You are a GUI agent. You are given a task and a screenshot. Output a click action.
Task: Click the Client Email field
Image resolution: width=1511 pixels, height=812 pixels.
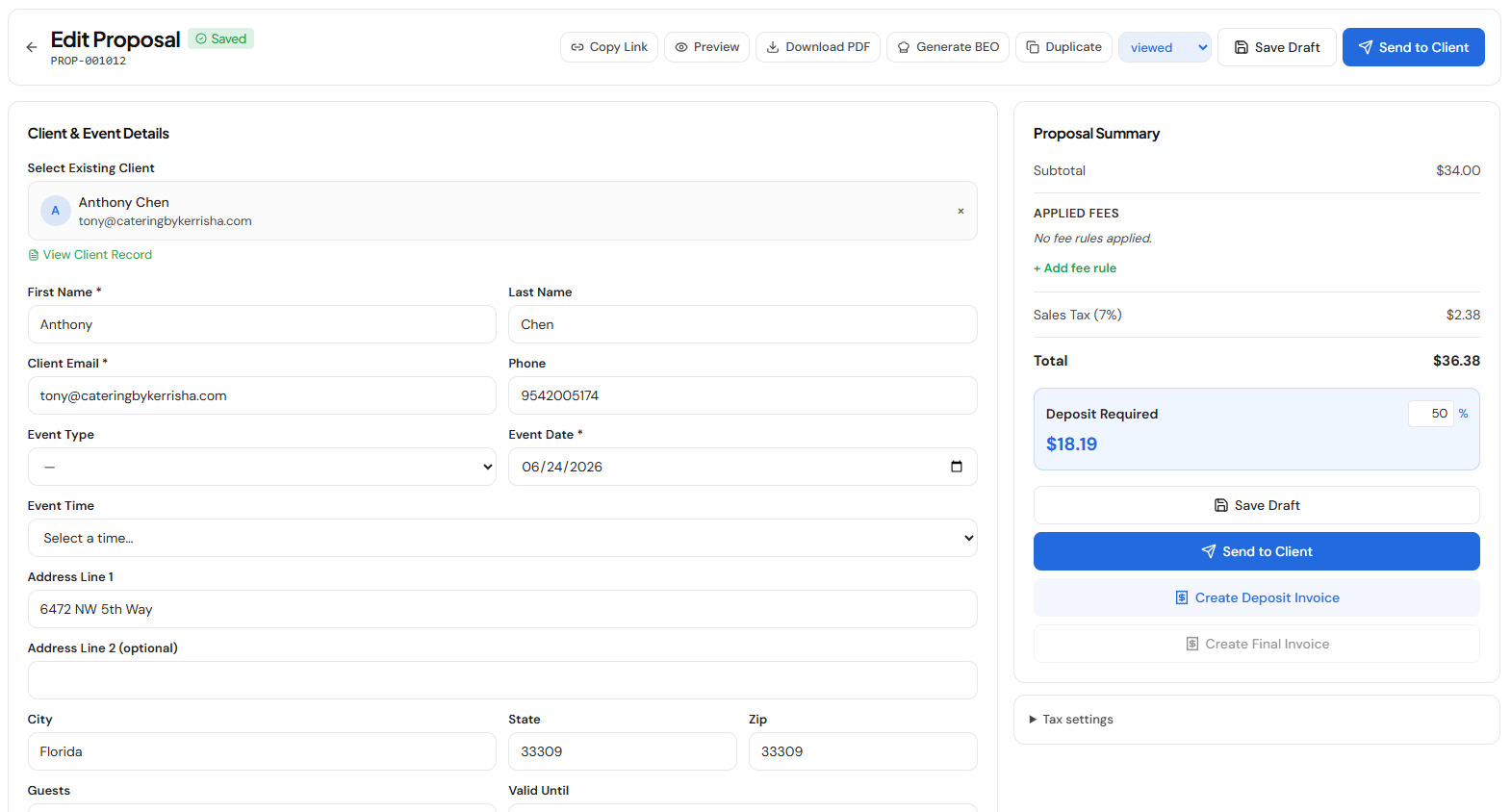262,395
